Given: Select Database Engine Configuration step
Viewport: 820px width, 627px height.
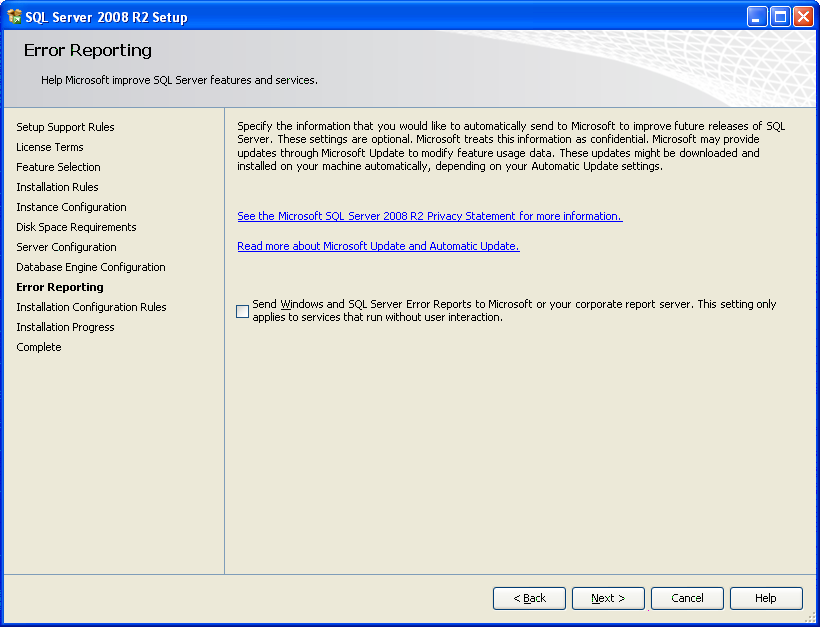Looking at the screenshot, I should tap(91, 267).
